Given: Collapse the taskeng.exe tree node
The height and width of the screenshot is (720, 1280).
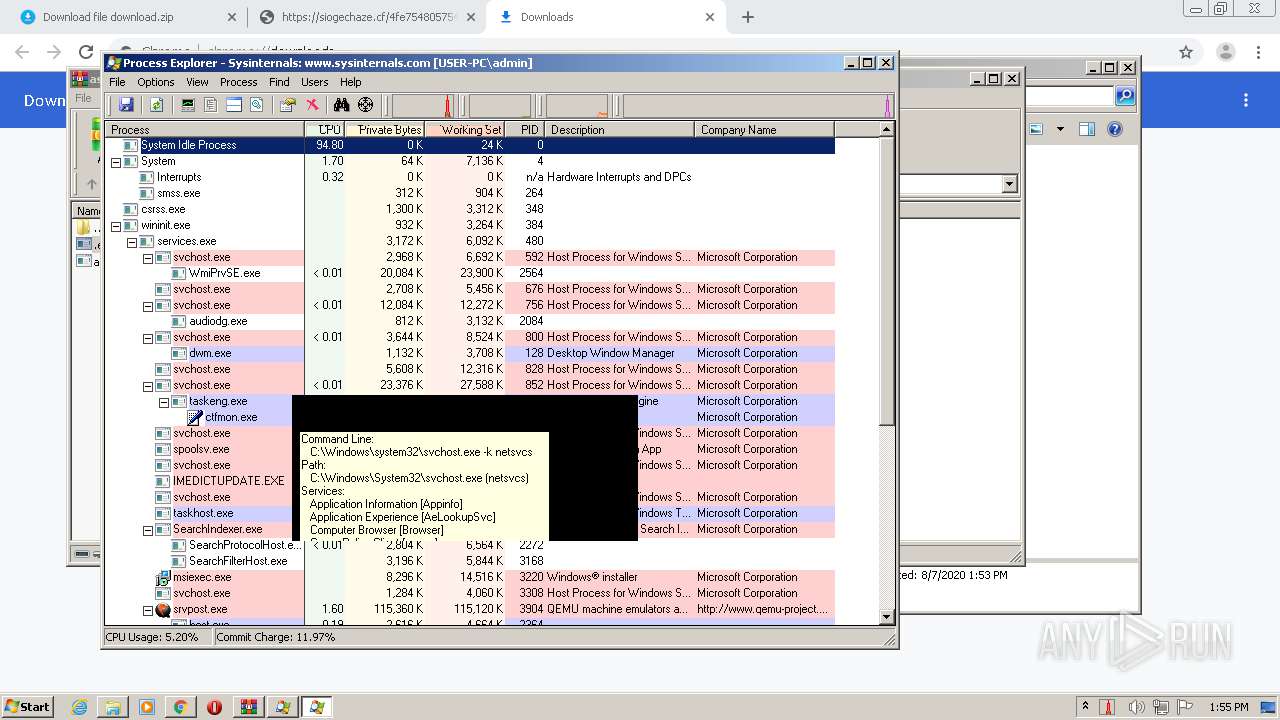Looking at the screenshot, I should [x=164, y=401].
